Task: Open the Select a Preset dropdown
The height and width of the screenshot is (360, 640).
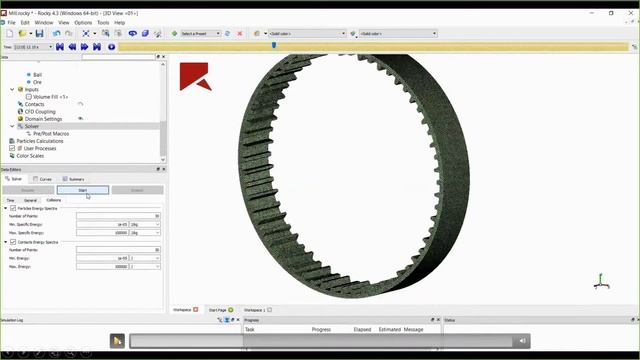Action: pyautogui.click(x=200, y=33)
